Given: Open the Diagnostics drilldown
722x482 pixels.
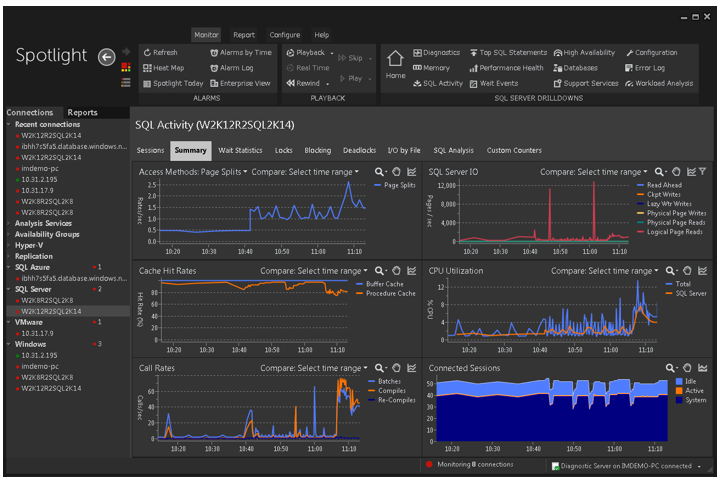Looking at the screenshot, I should [x=436, y=52].
